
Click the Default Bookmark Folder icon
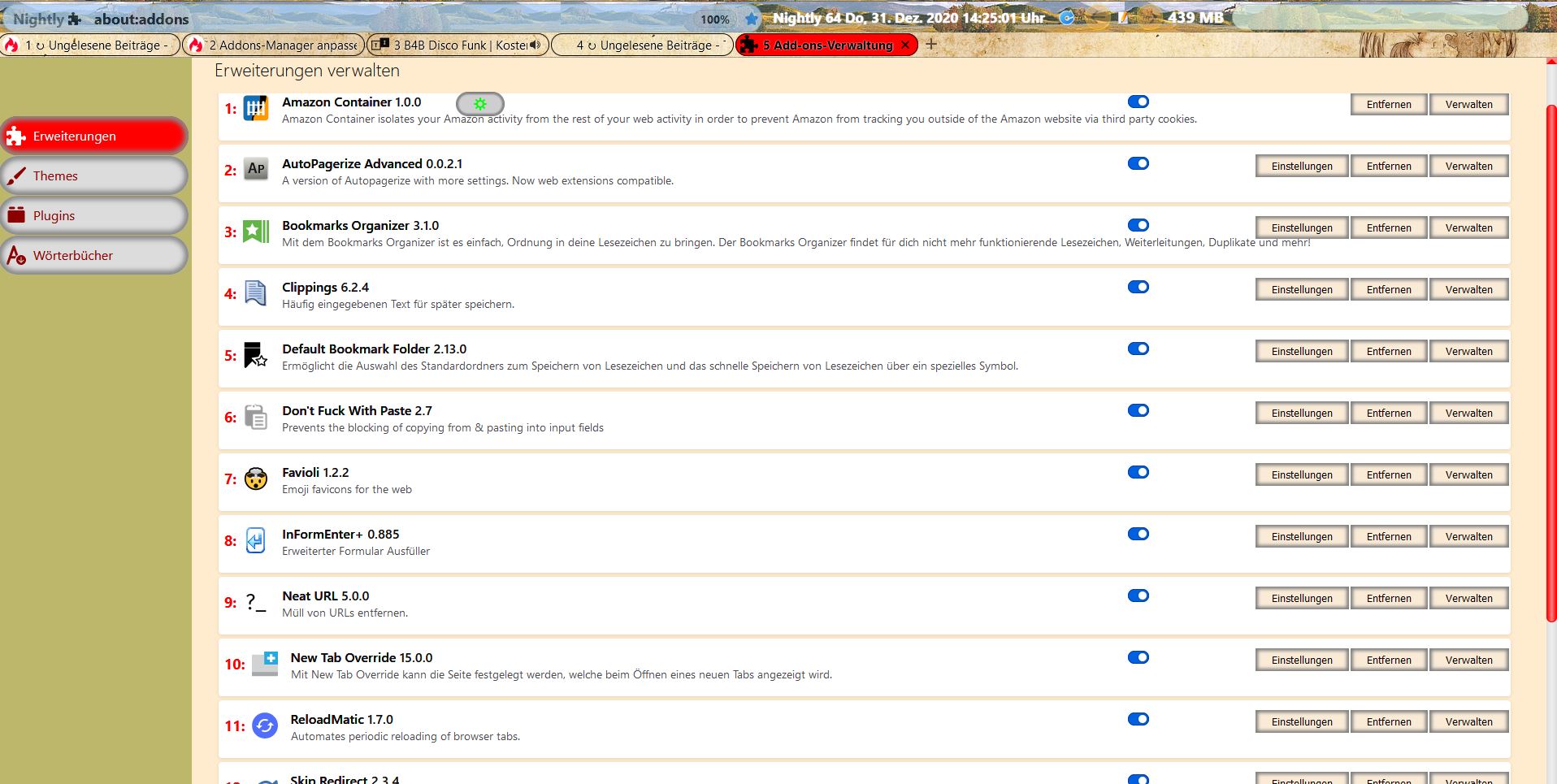[x=256, y=355]
